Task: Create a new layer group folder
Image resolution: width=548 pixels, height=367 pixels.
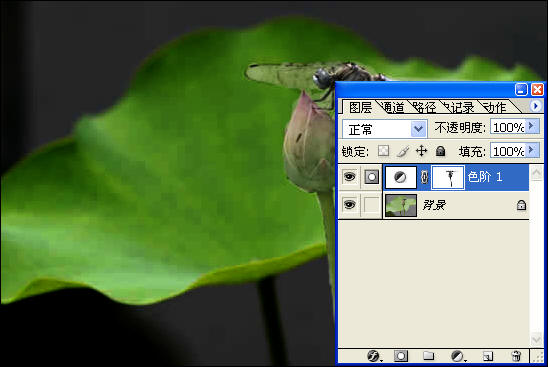Action: (x=428, y=356)
